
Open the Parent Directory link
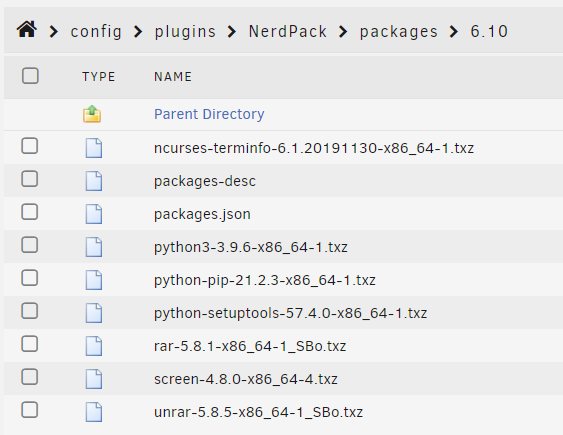(209, 114)
